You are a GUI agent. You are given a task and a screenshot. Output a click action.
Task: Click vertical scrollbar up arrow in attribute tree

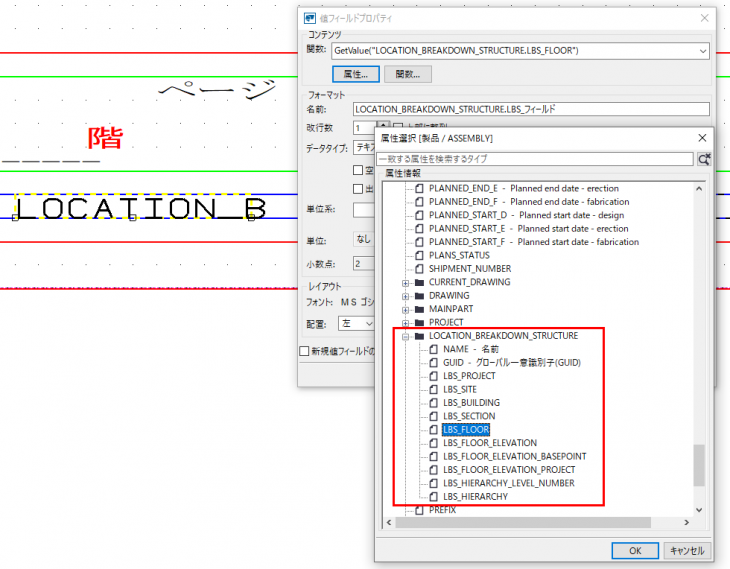pyautogui.click(x=699, y=189)
